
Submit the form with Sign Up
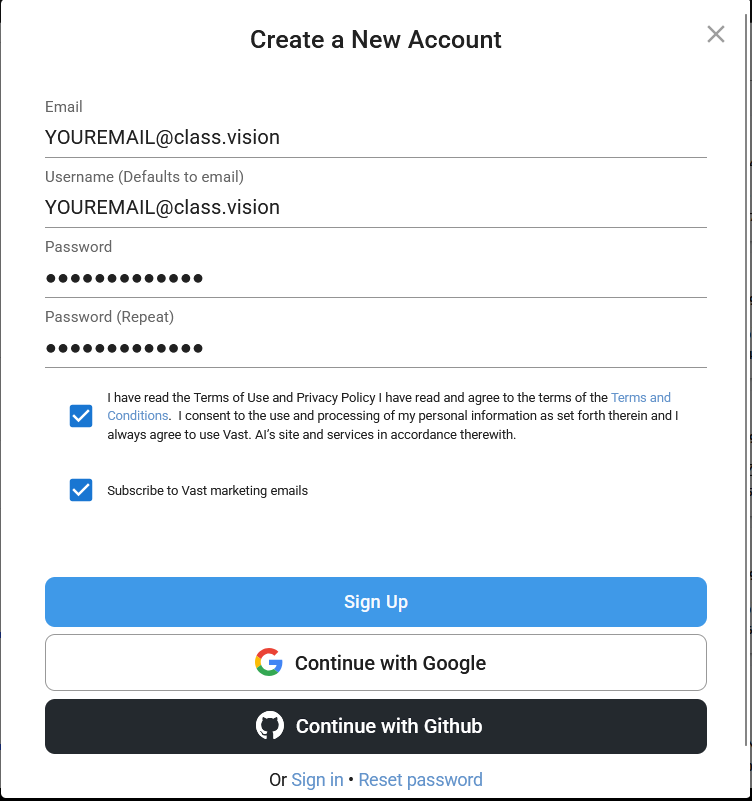click(375, 602)
